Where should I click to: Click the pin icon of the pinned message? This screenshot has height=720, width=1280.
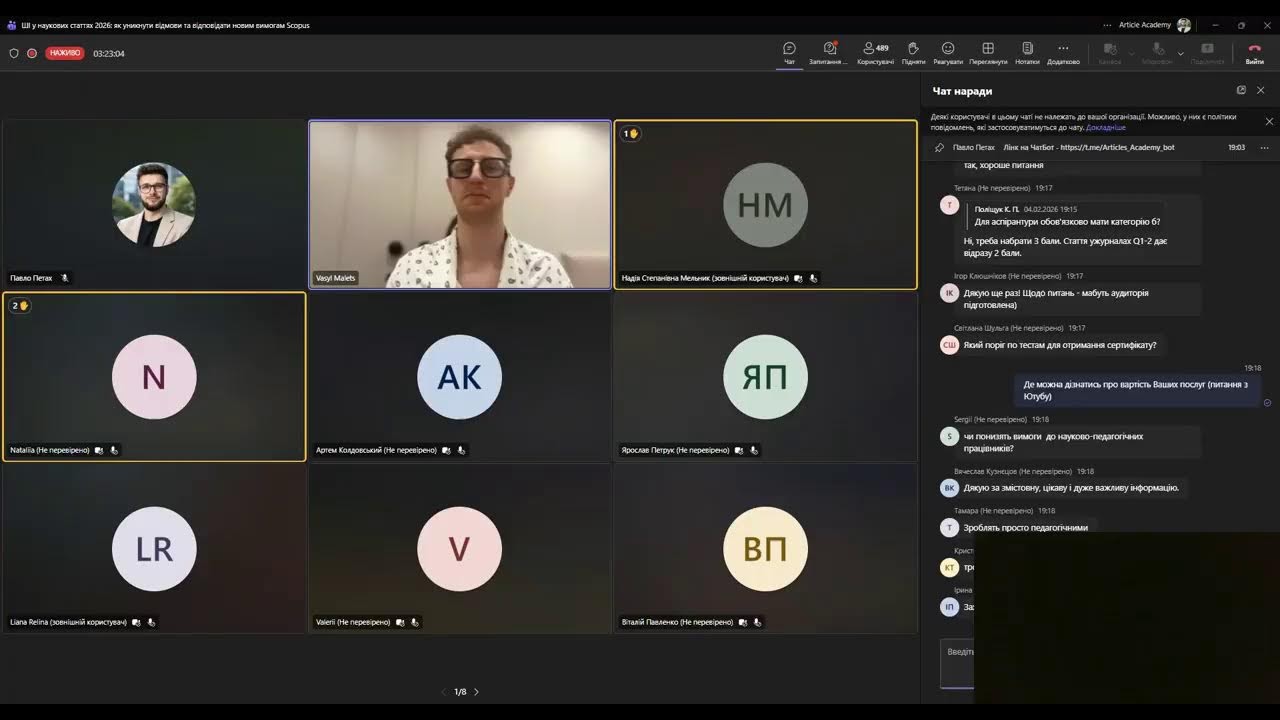[x=939, y=147]
